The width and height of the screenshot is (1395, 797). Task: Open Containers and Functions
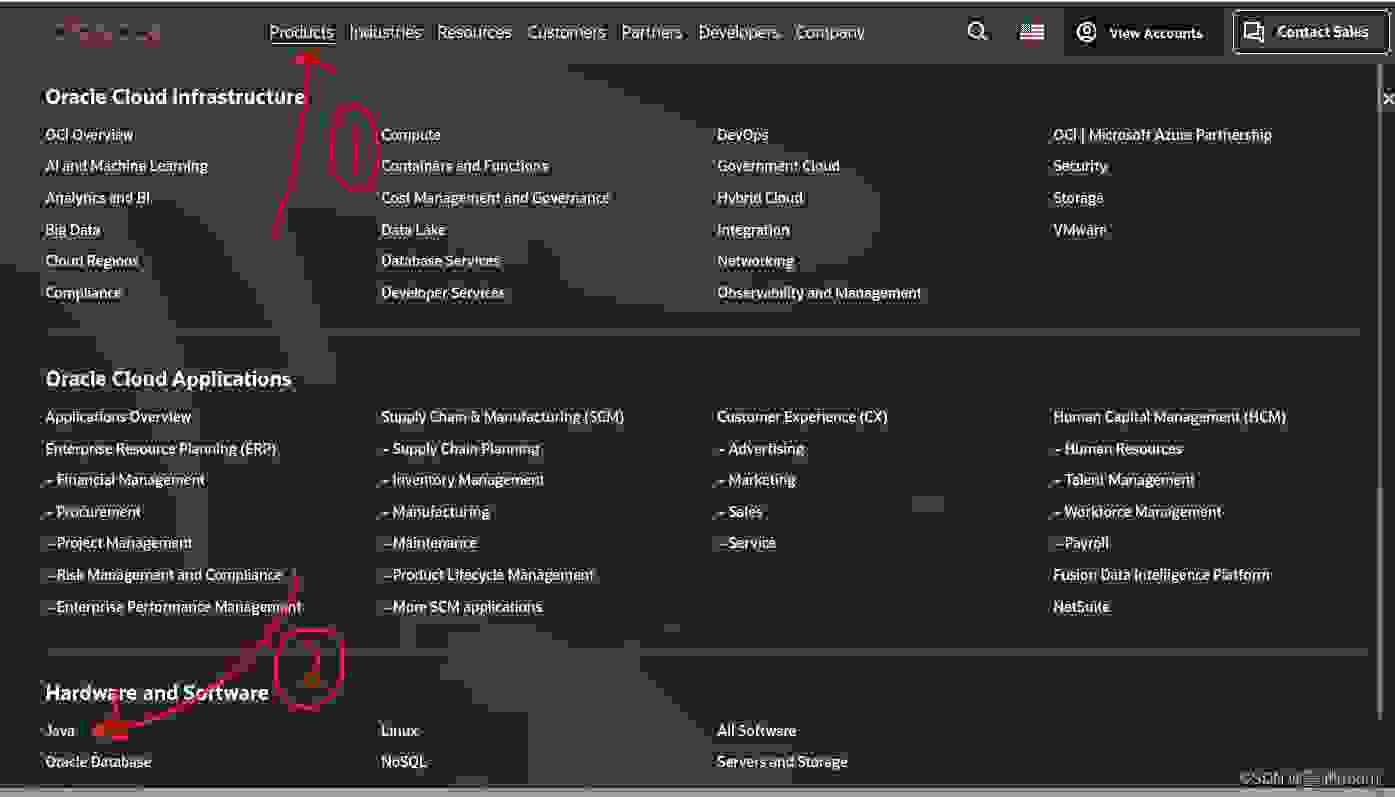(x=464, y=166)
